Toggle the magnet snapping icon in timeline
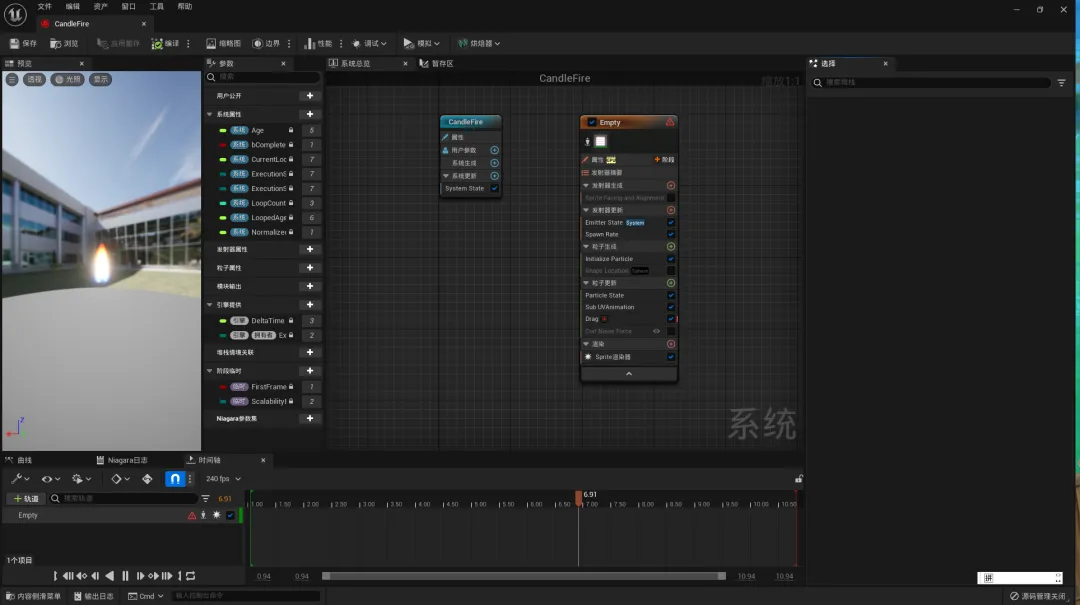Image resolution: width=1080 pixels, height=605 pixels. pyautogui.click(x=174, y=479)
